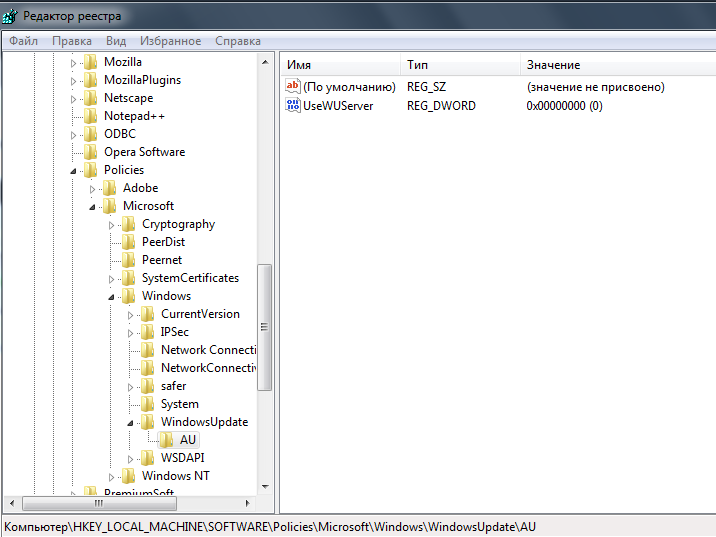The image size is (716, 537).
Task: Open the Справка menu
Action: pyautogui.click(x=238, y=41)
